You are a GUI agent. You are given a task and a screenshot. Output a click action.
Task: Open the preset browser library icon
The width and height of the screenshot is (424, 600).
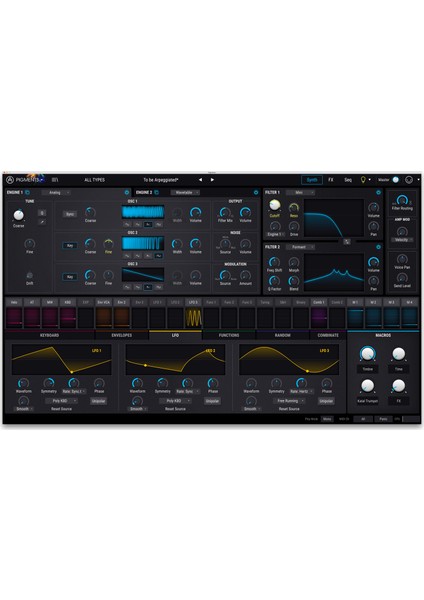point(55,180)
